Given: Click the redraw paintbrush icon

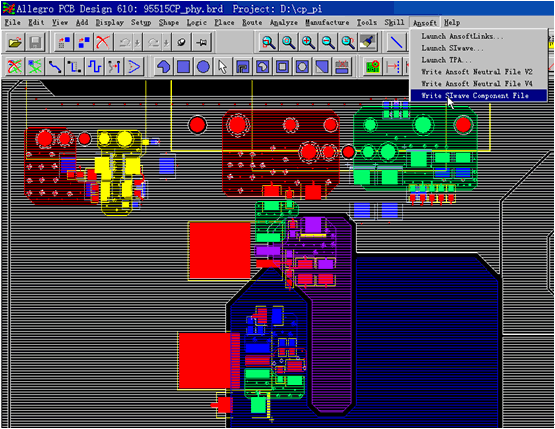Looking at the screenshot, I should pyautogui.click(x=368, y=42).
